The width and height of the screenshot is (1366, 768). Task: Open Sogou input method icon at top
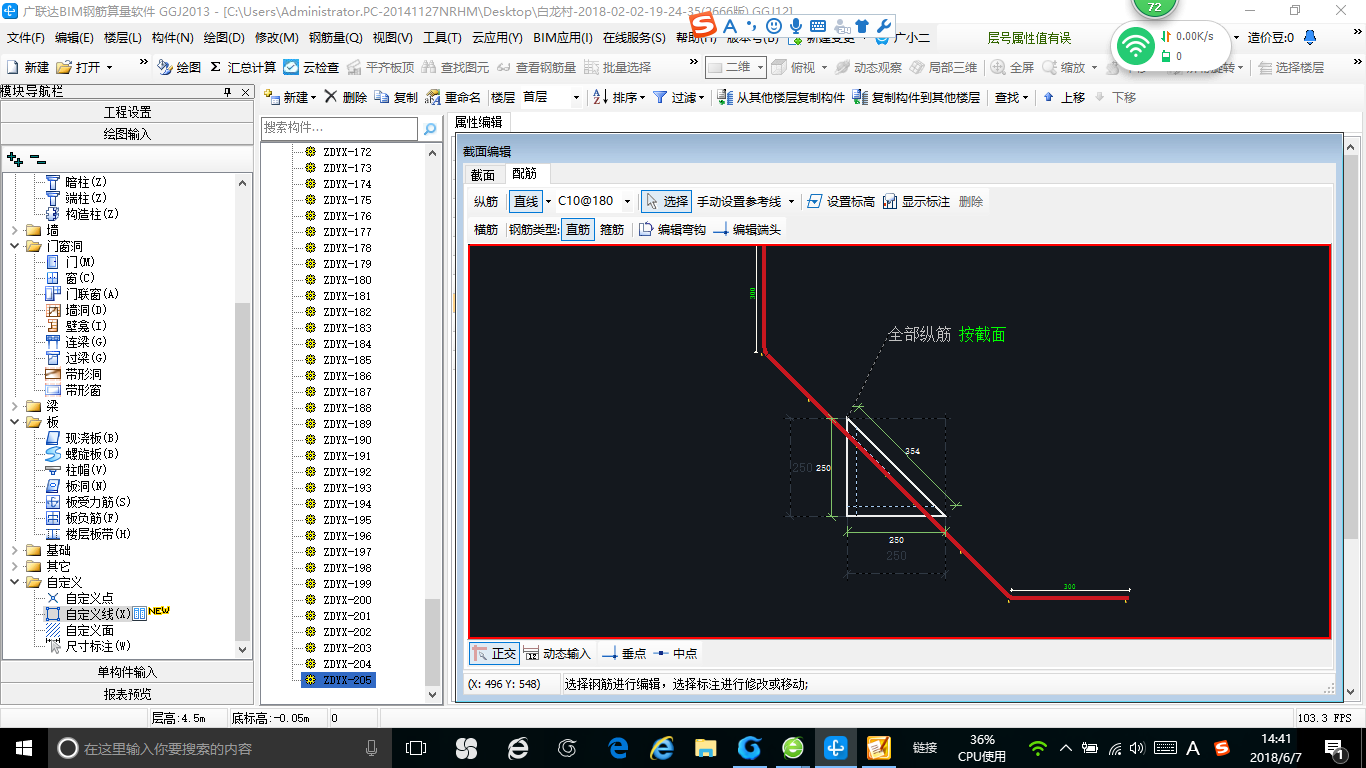pos(704,25)
